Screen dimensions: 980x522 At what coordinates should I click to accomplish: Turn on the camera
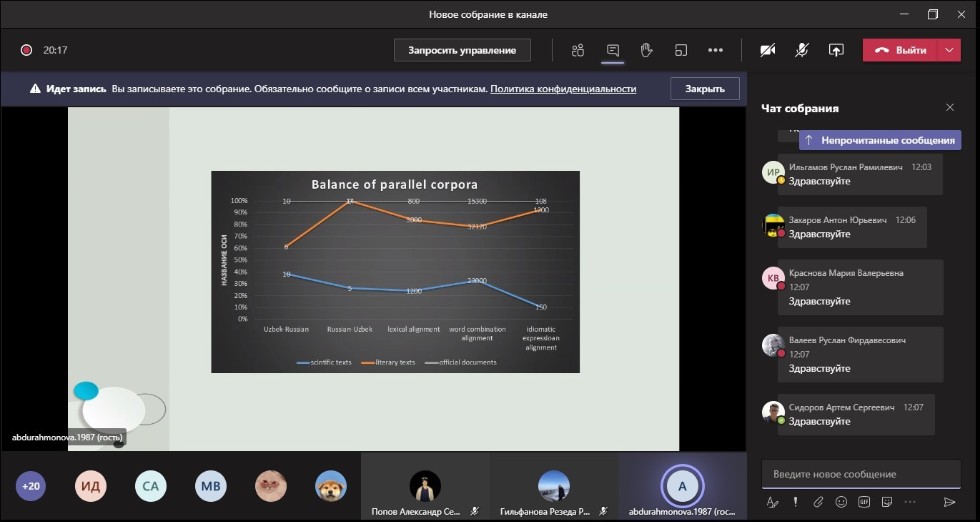tap(767, 50)
